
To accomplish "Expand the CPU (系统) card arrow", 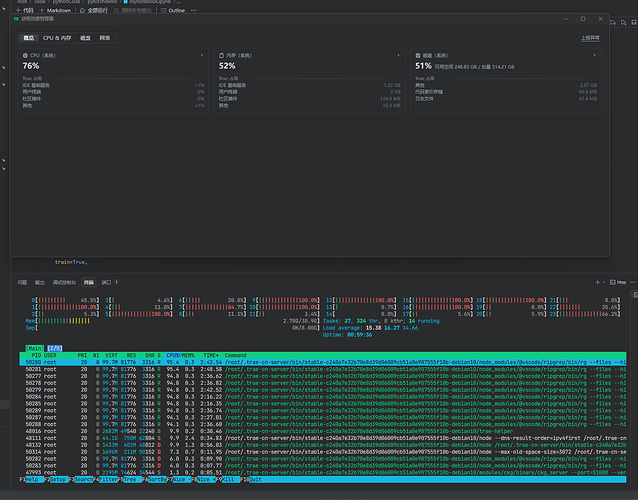I will click(202, 55).
